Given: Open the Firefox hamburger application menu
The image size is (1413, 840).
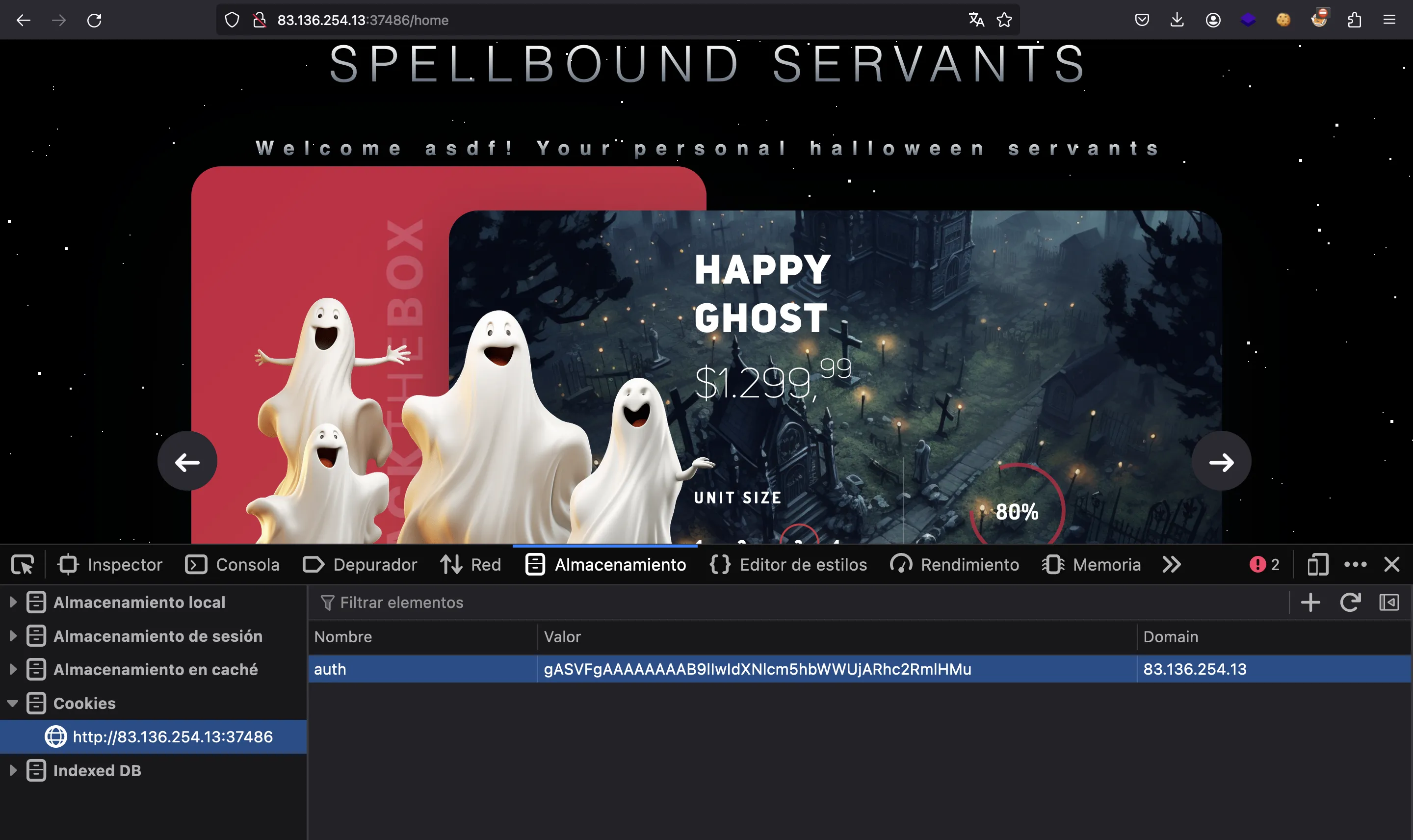Looking at the screenshot, I should click(x=1389, y=20).
